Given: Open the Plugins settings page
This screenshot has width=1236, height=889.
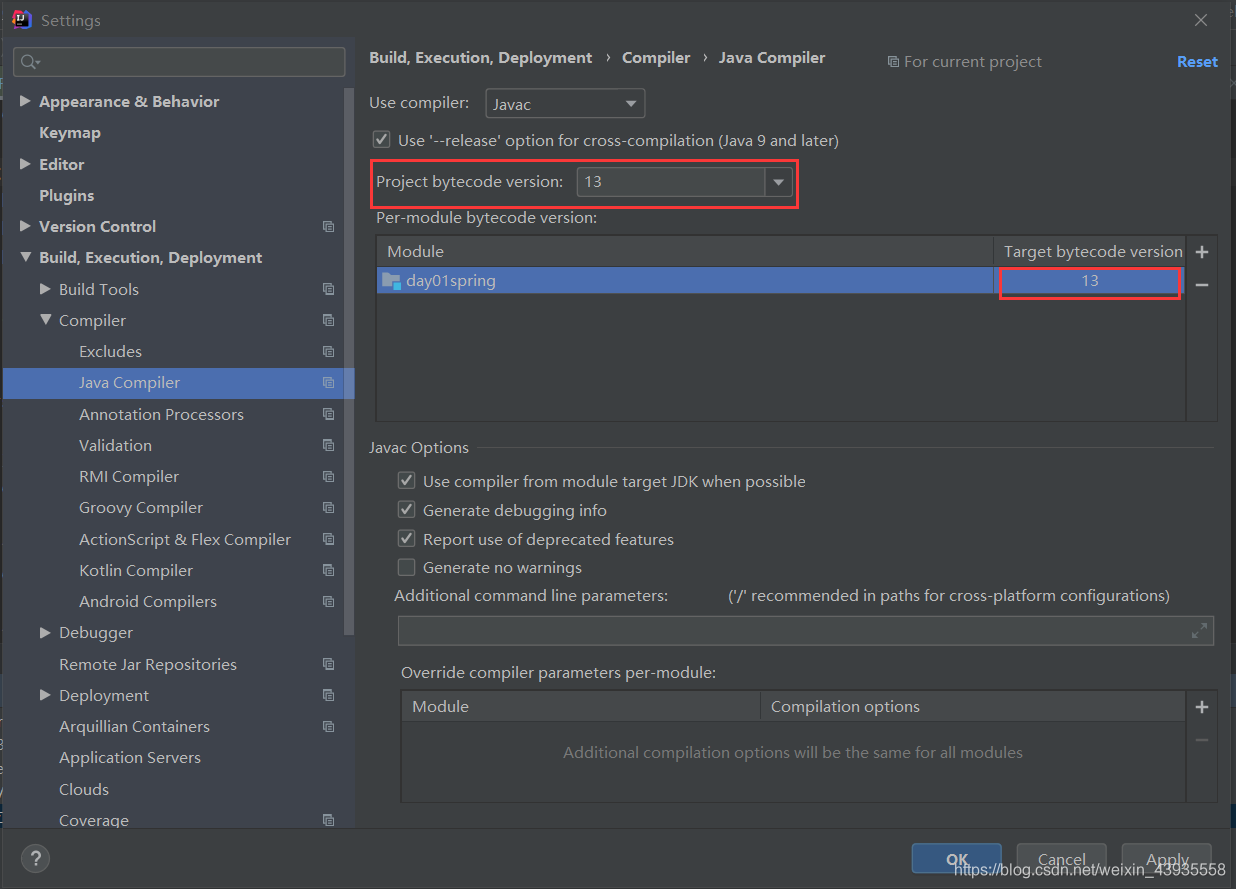Looking at the screenshot, I should (x=66, y=195).
